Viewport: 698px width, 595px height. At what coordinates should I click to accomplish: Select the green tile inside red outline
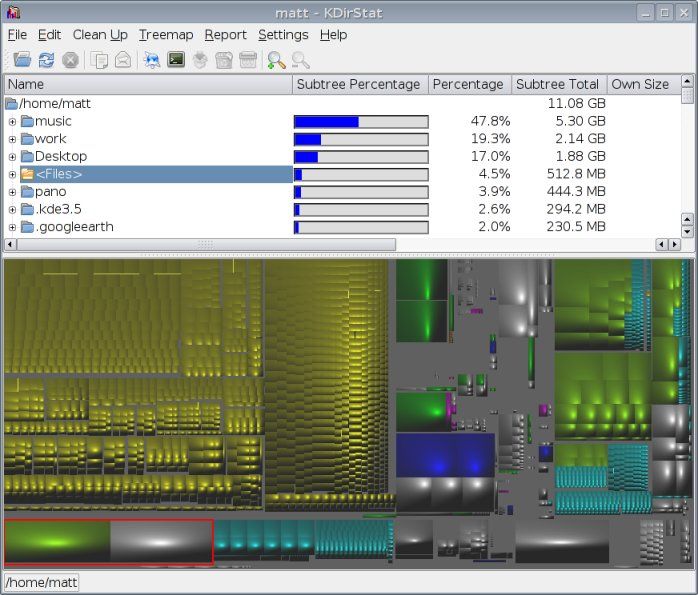57,541
